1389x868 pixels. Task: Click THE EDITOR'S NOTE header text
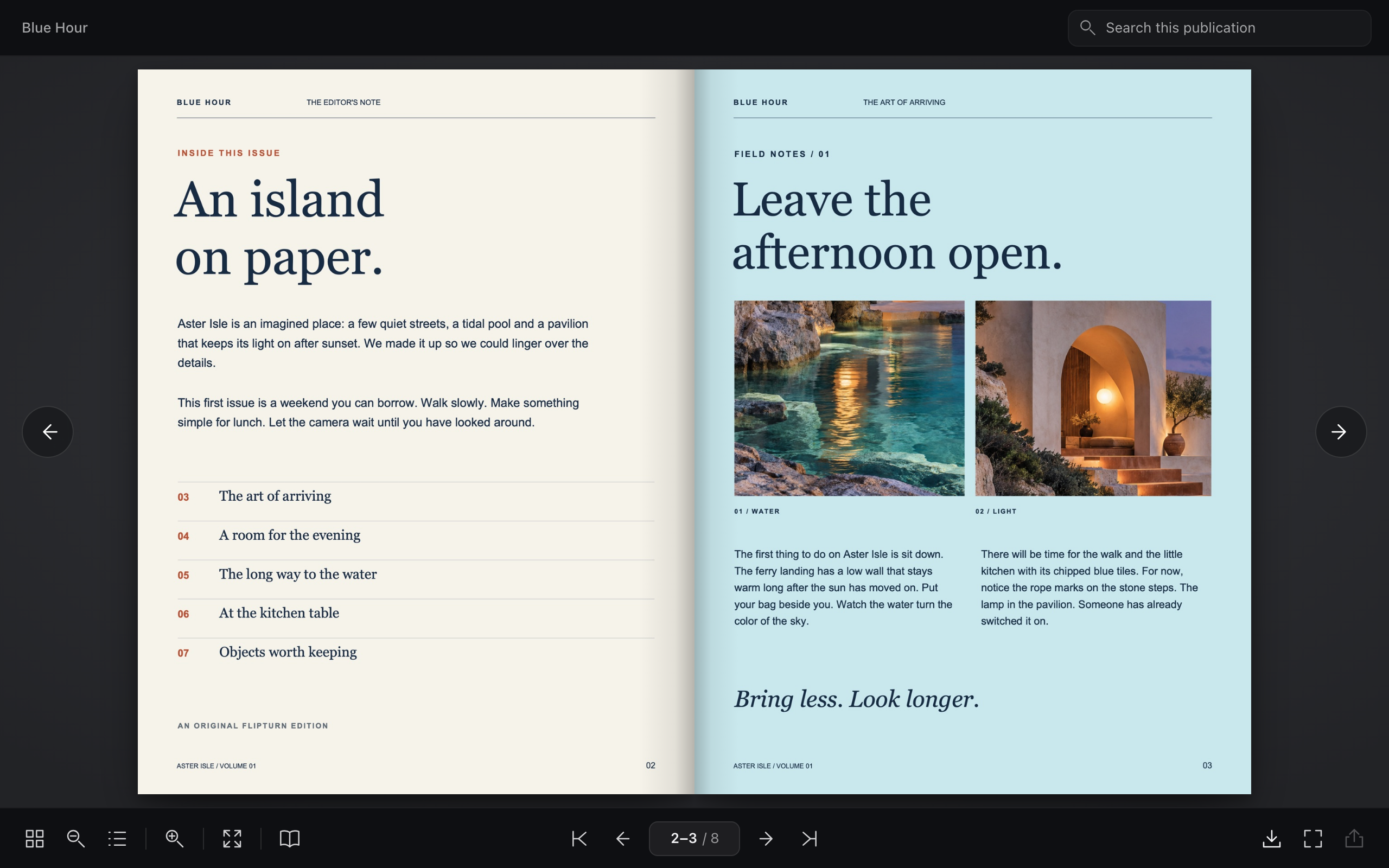point(343,102)
